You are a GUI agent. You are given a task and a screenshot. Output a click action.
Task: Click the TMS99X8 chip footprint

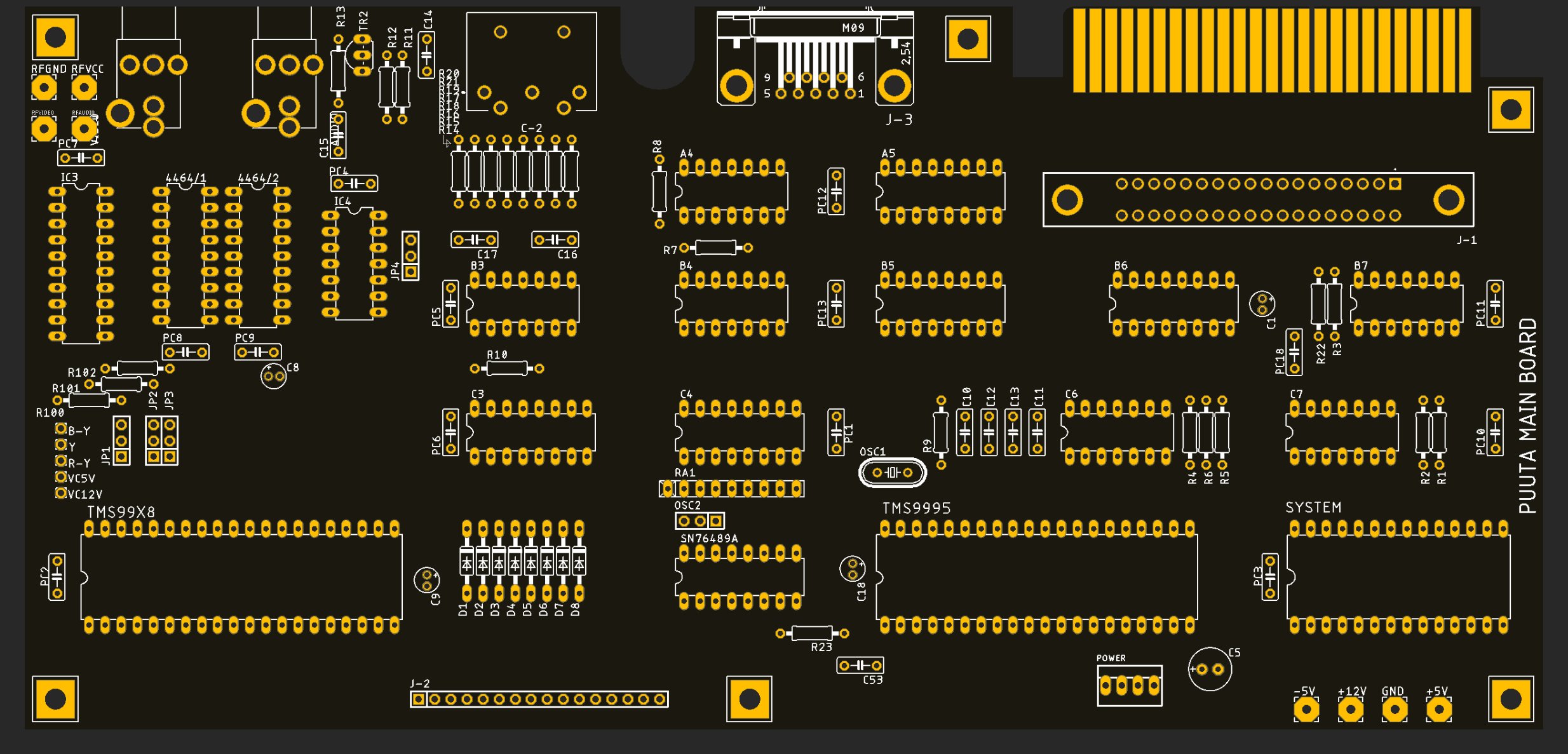241,577
